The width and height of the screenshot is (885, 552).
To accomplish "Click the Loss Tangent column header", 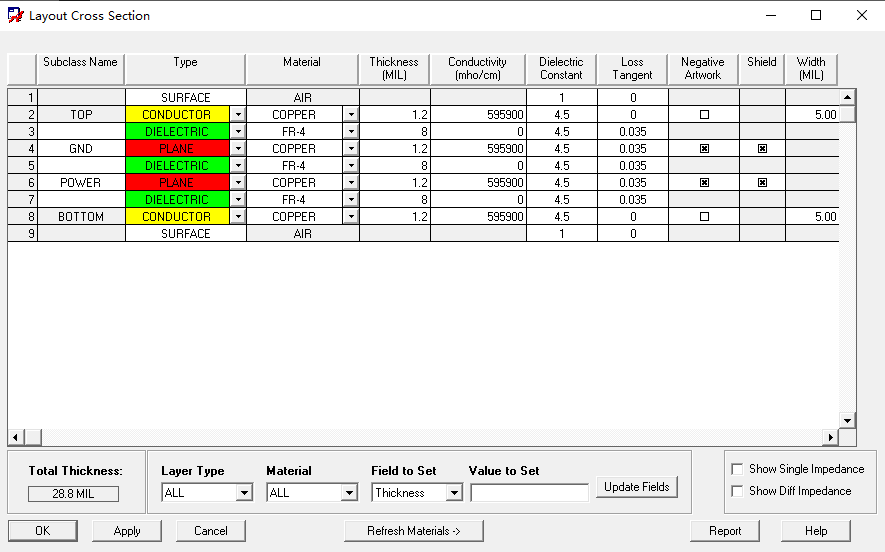I will 632,69.
